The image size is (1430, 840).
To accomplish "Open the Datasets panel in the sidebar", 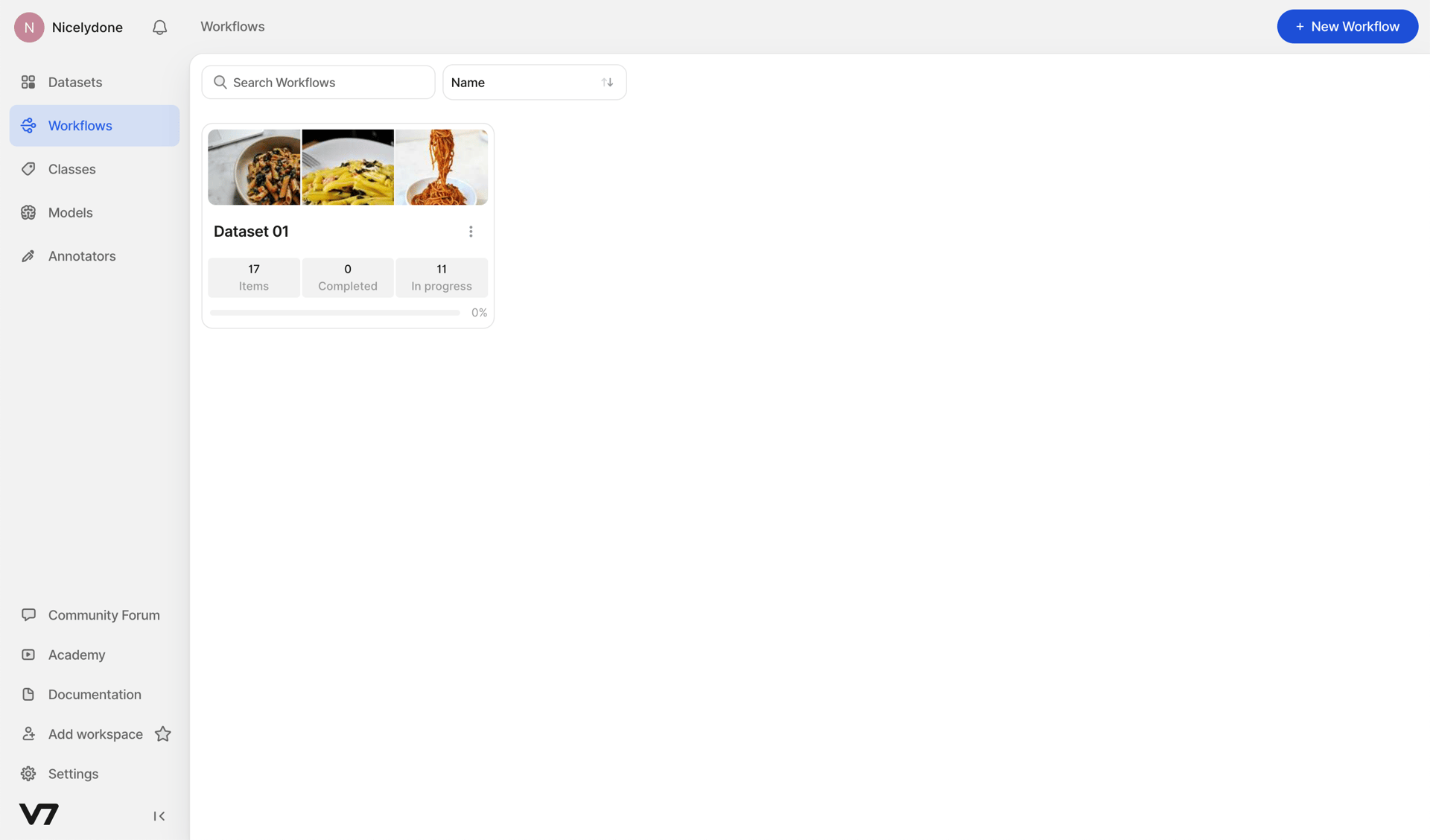I will point(74,82).
